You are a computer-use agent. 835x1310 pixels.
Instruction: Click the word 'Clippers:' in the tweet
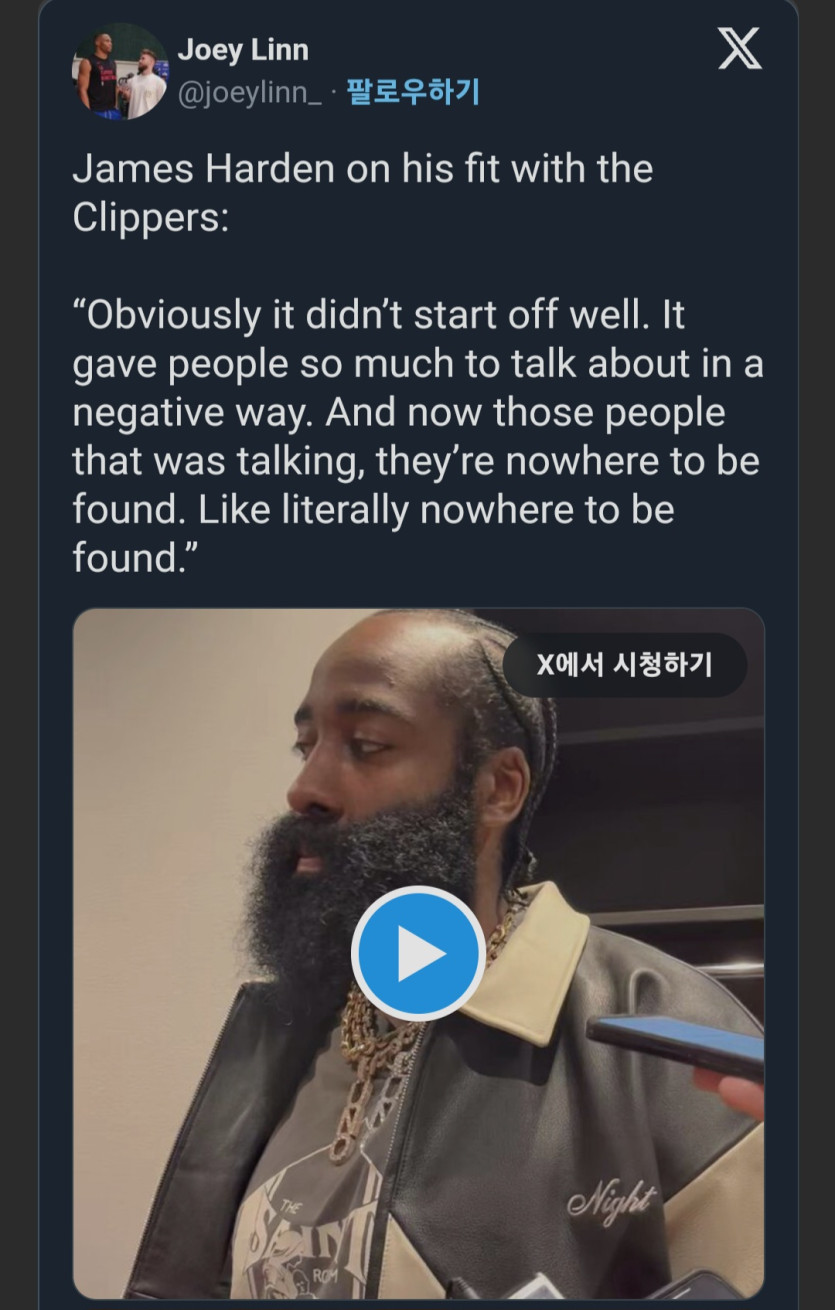[150, 217]
